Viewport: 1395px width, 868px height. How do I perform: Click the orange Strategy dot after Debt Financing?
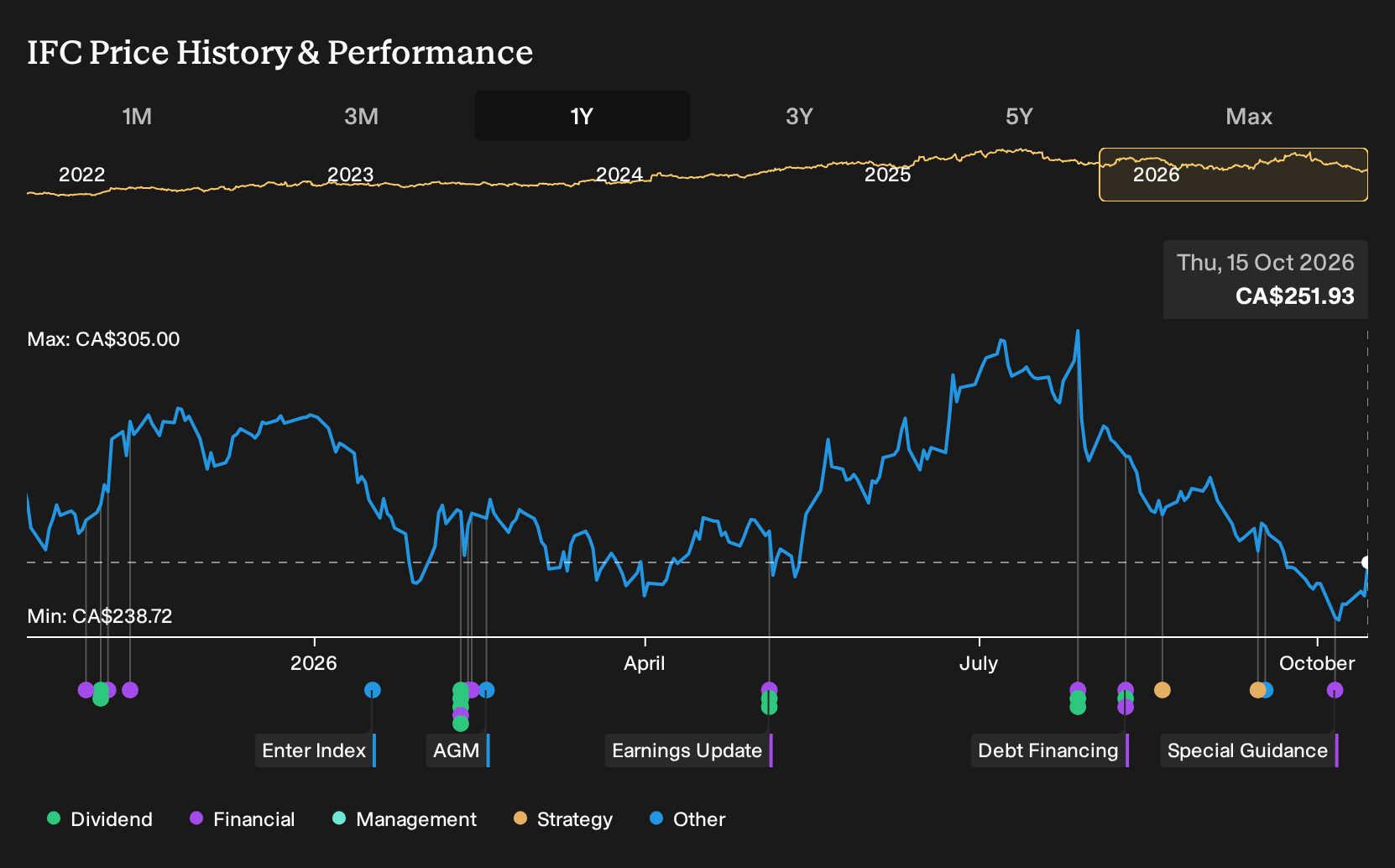tap(1162, 690)
